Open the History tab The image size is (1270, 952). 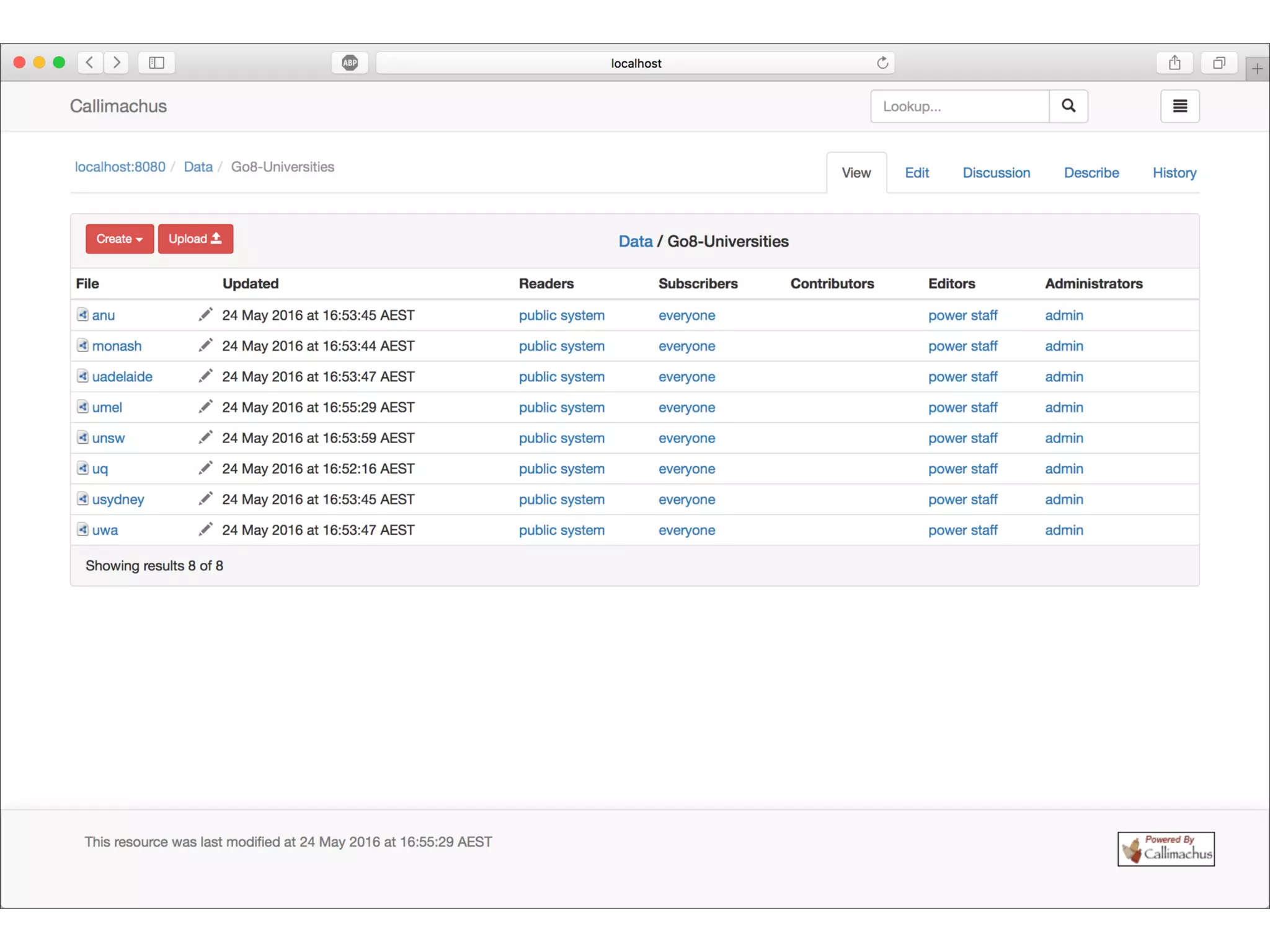(x=1174, y=173)
